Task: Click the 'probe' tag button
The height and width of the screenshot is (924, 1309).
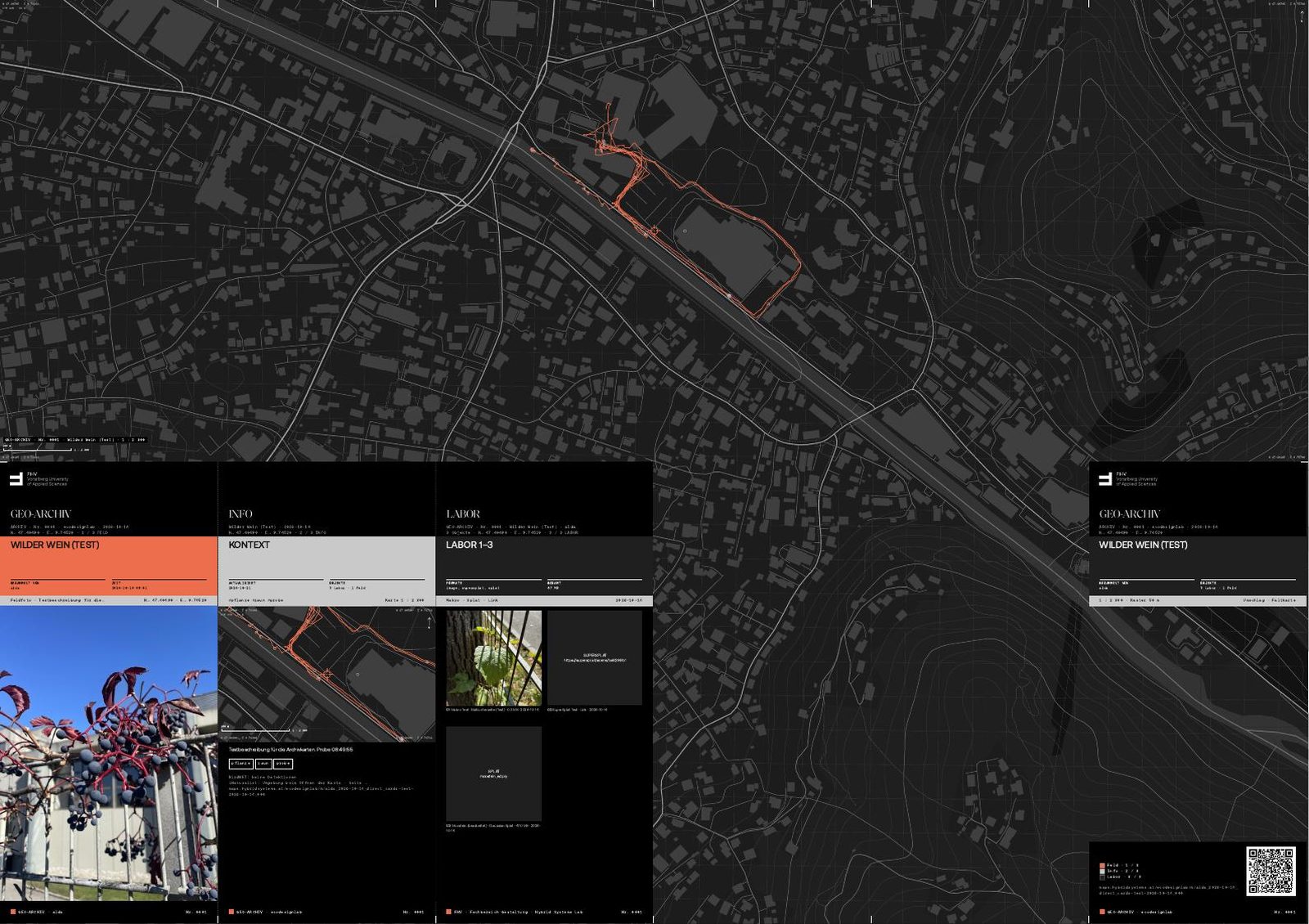Action: click(x=283, y=764)
